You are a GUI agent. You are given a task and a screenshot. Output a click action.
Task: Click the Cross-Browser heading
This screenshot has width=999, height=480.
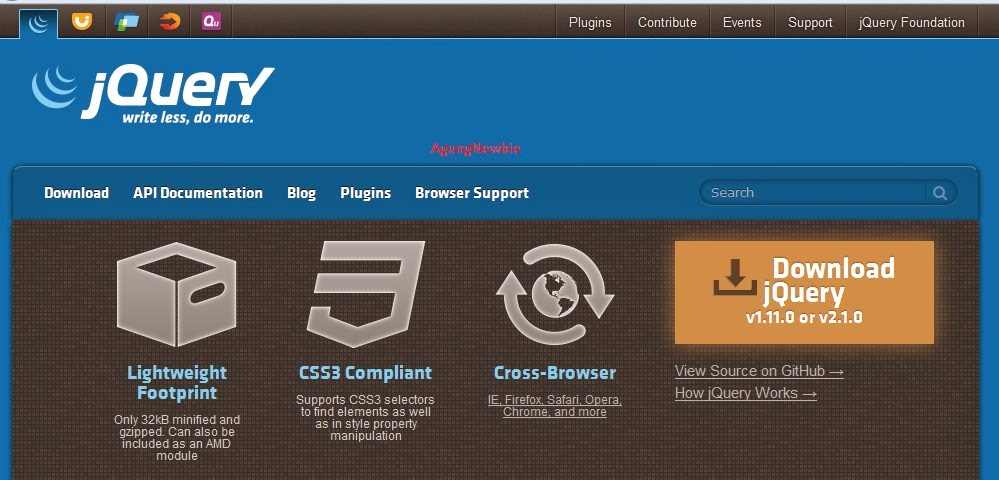(555, 372)
